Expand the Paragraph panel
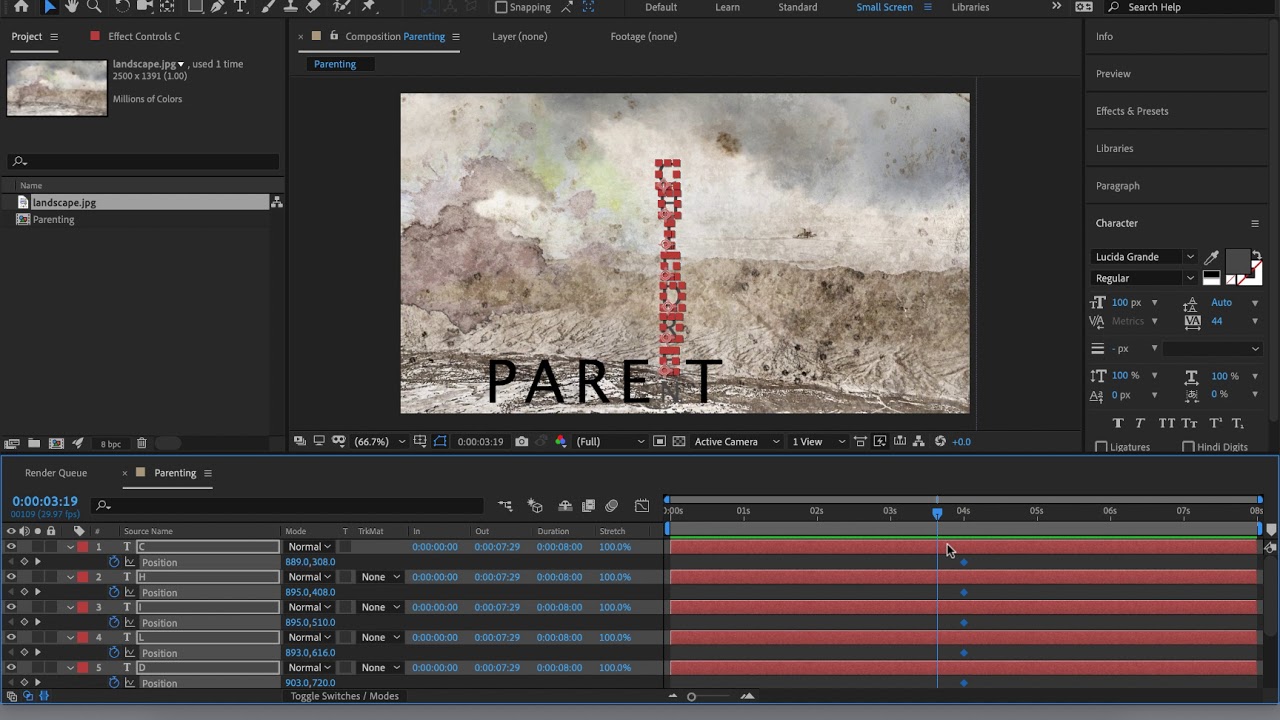This screenshot has width=1280, height=720. [1118, 186]
